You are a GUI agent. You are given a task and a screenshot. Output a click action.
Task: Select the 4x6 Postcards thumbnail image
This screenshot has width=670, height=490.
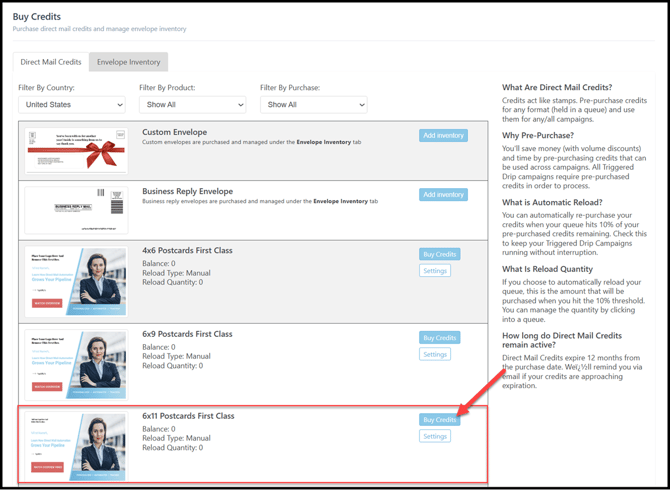pos(76,282)
